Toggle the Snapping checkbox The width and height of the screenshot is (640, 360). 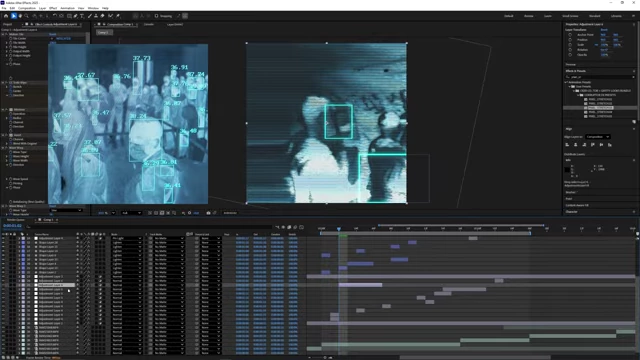[x=156, y=16]
